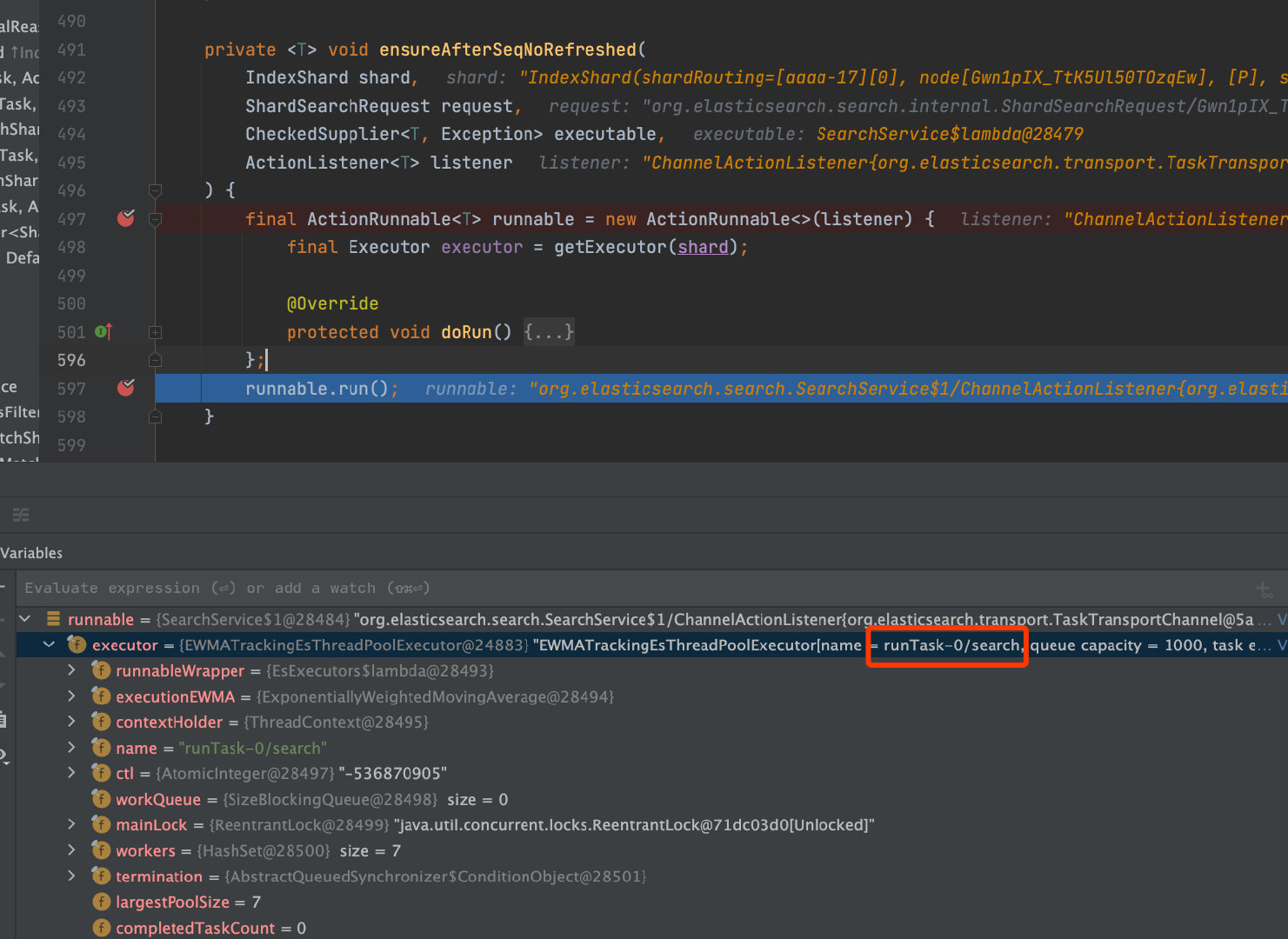This screenshot has height=939, width=1288.
Task: Select the runnable variable row text
Action: point(652,619)
